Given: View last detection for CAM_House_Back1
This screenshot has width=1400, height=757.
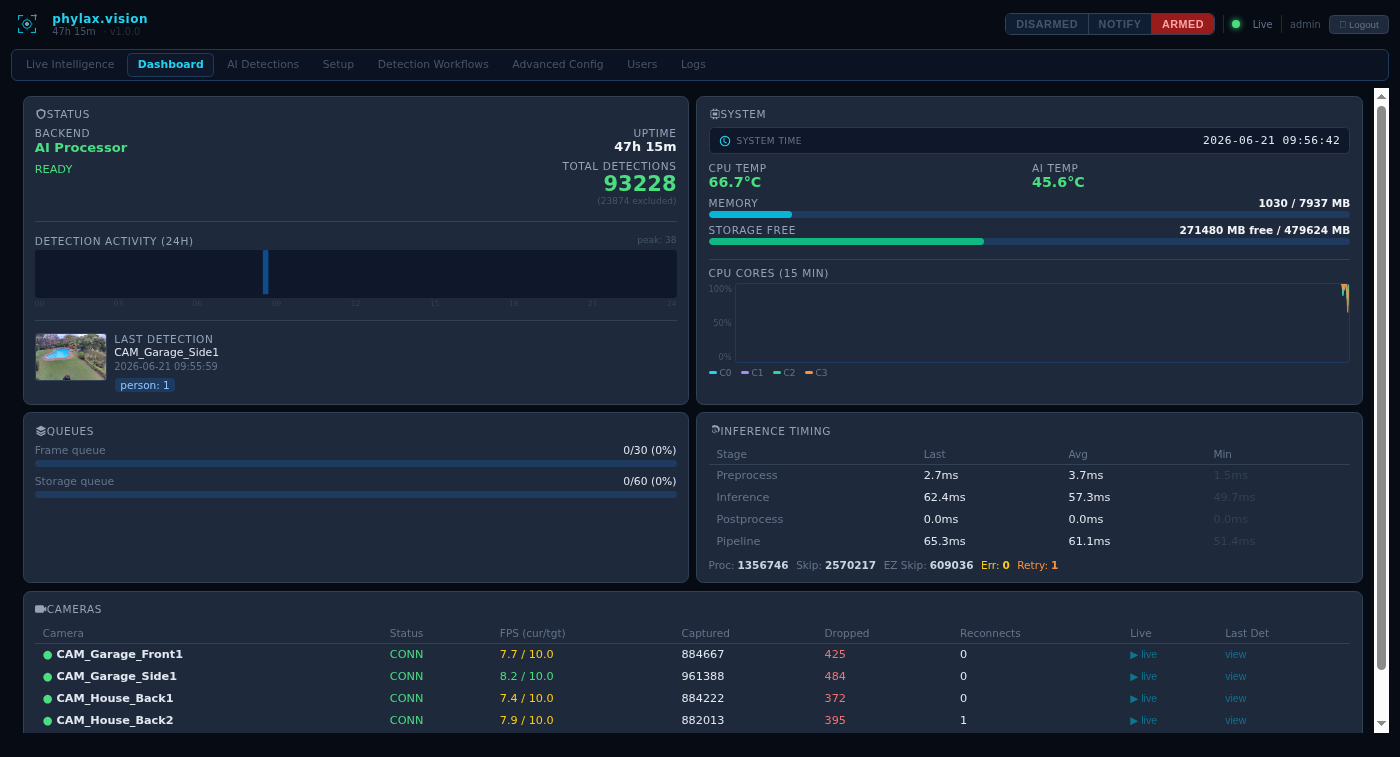Looking at the screenshot, I should 1236,698.
